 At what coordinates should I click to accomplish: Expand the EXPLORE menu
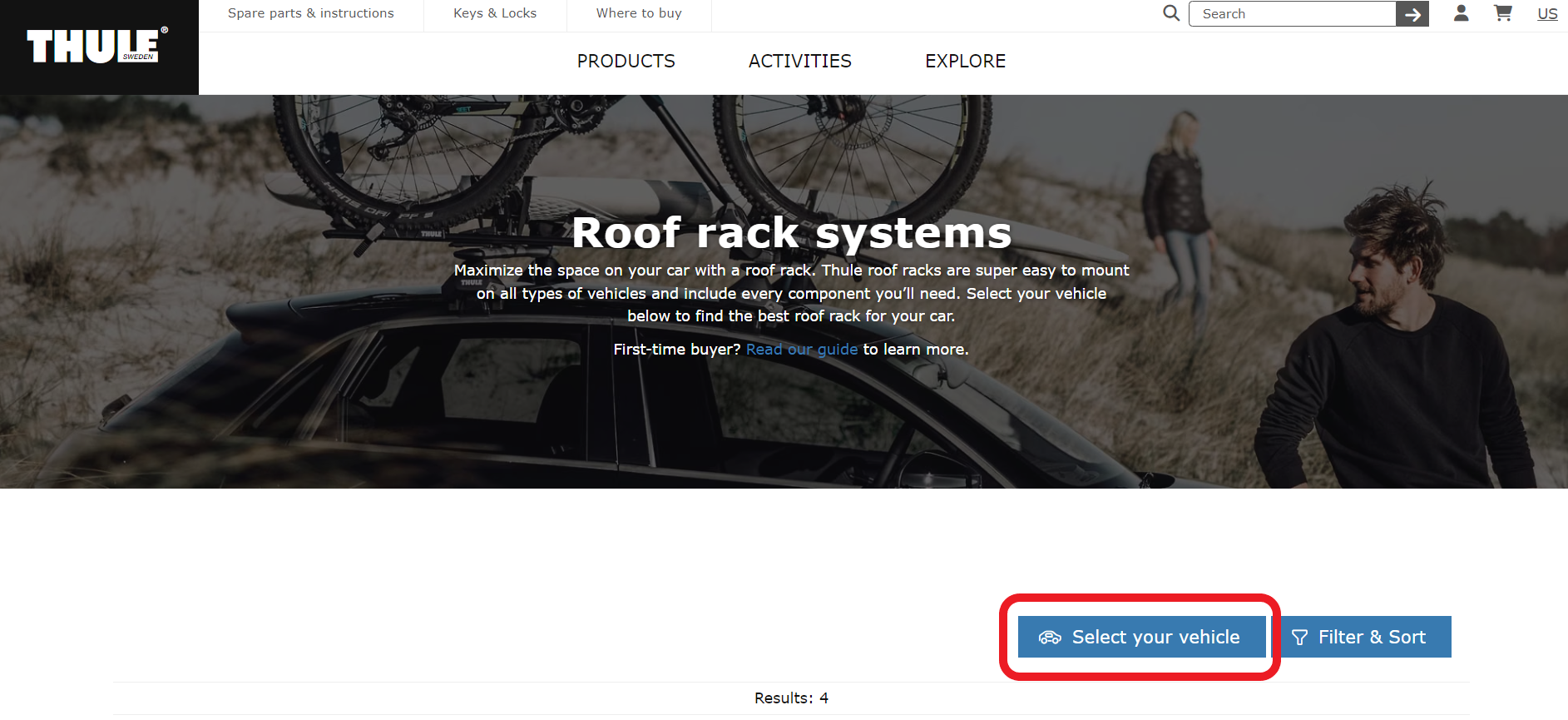965,62
